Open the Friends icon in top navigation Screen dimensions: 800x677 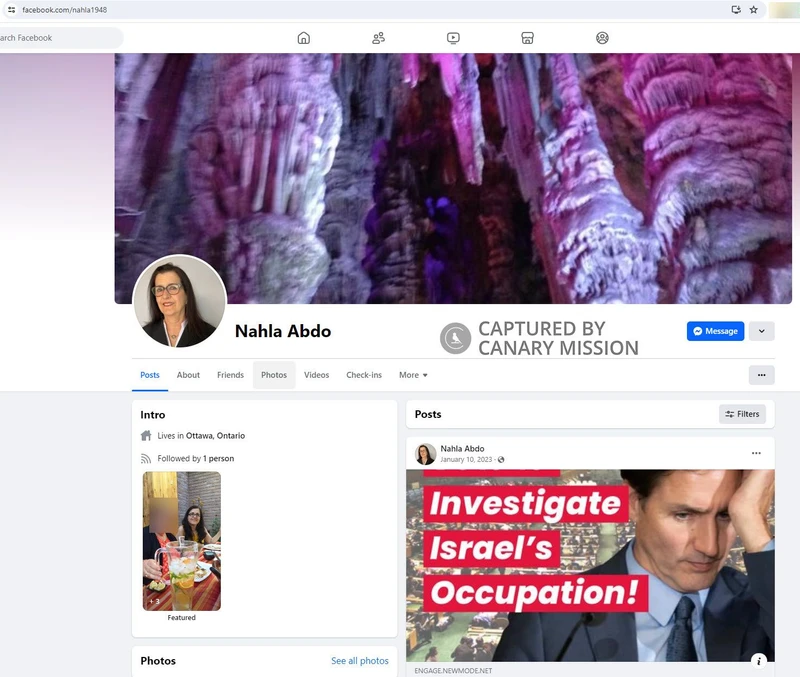(x=378, y=38)
